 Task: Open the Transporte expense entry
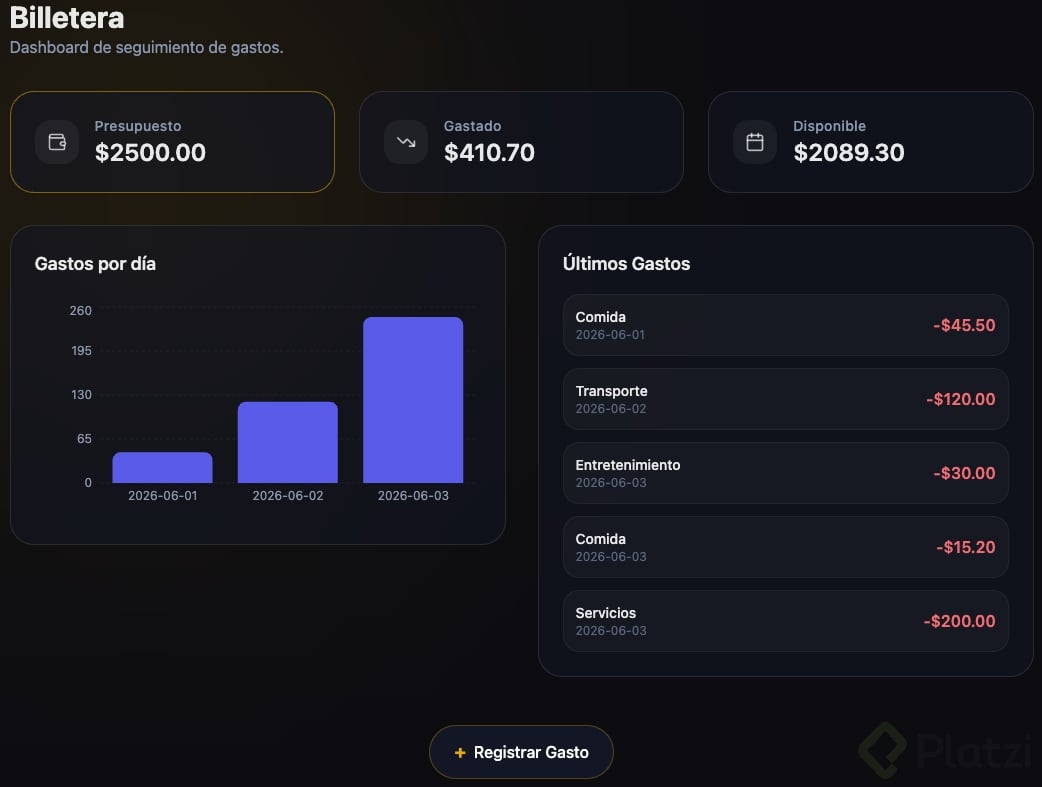(785, 399)
